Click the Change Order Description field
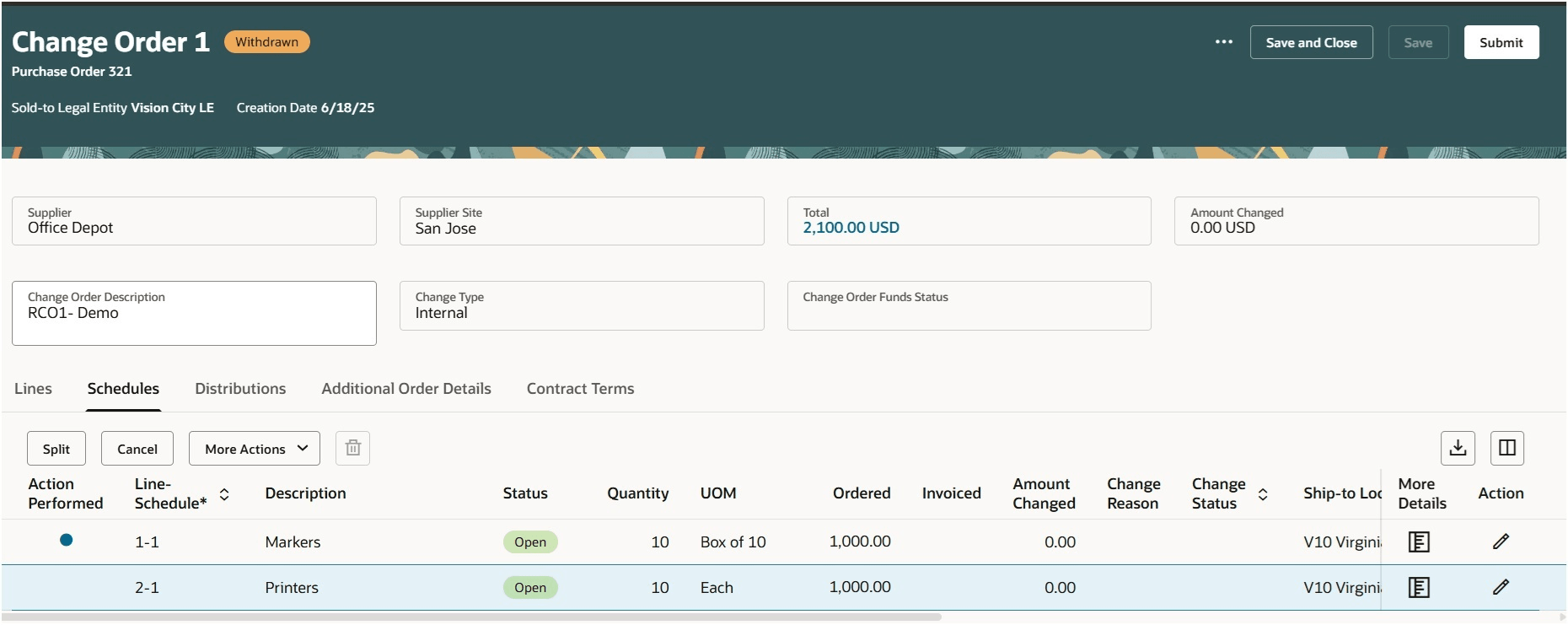 (x=194, y=313)
